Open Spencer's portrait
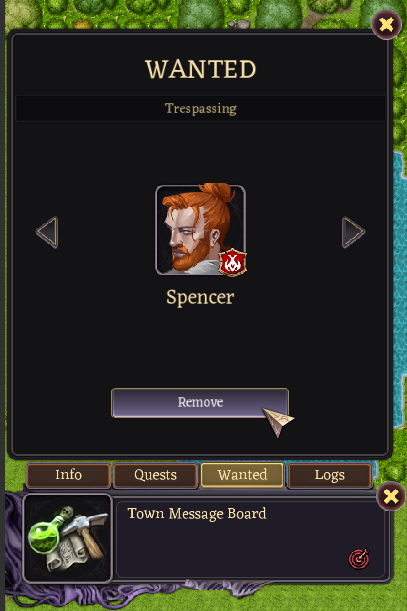This screenshot has width=407, height=611. pyautogui.click(x=200, y=230)
